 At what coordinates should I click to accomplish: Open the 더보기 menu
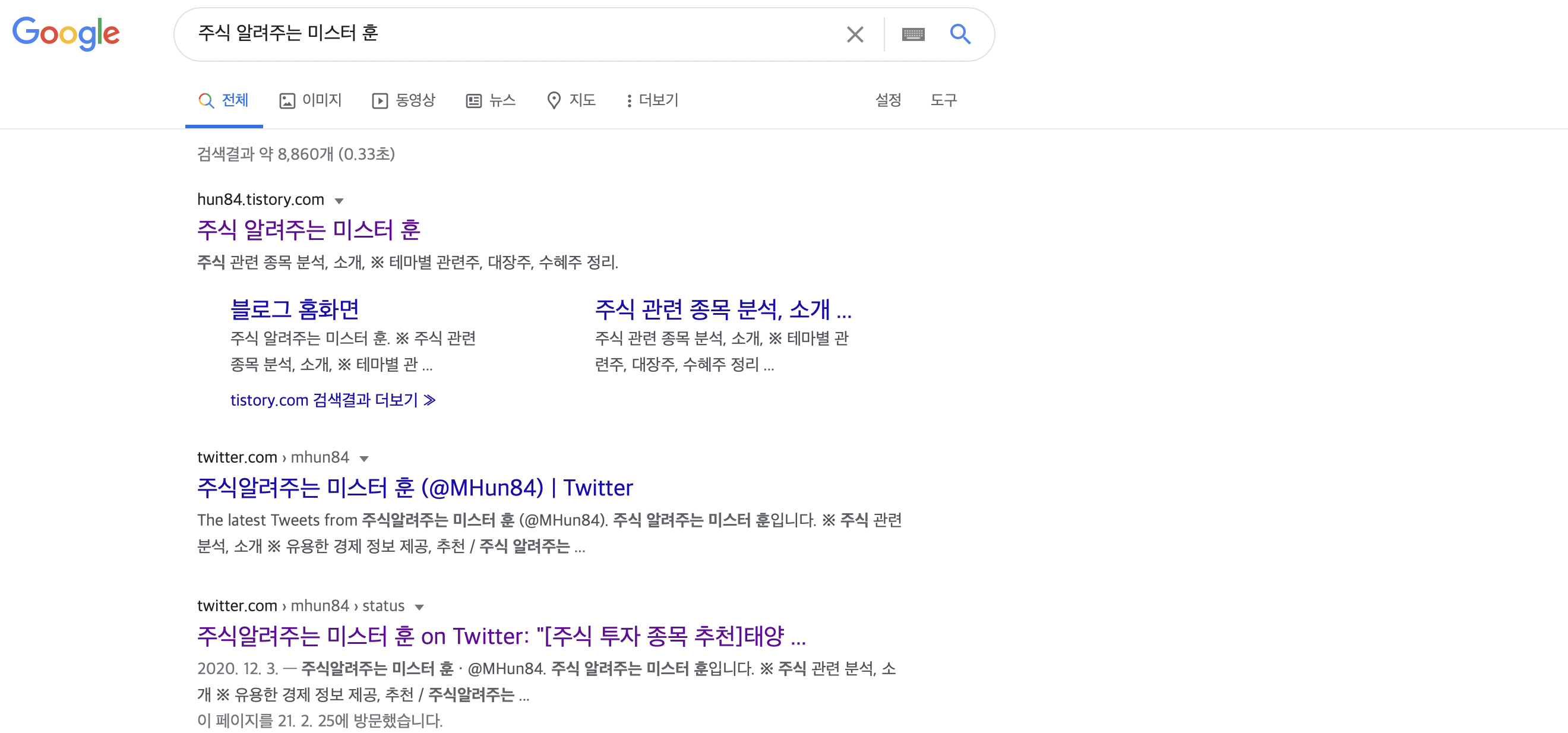tap(652, 100)
